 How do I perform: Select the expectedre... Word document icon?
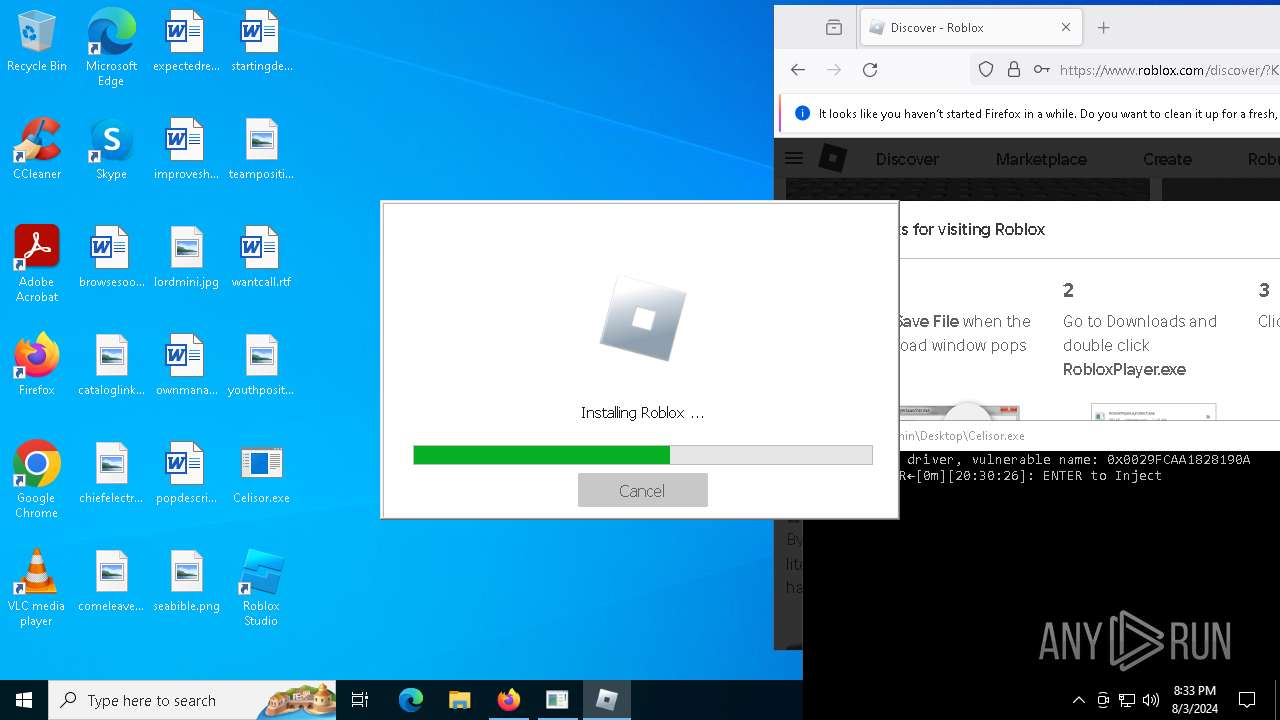pos(186,41)
